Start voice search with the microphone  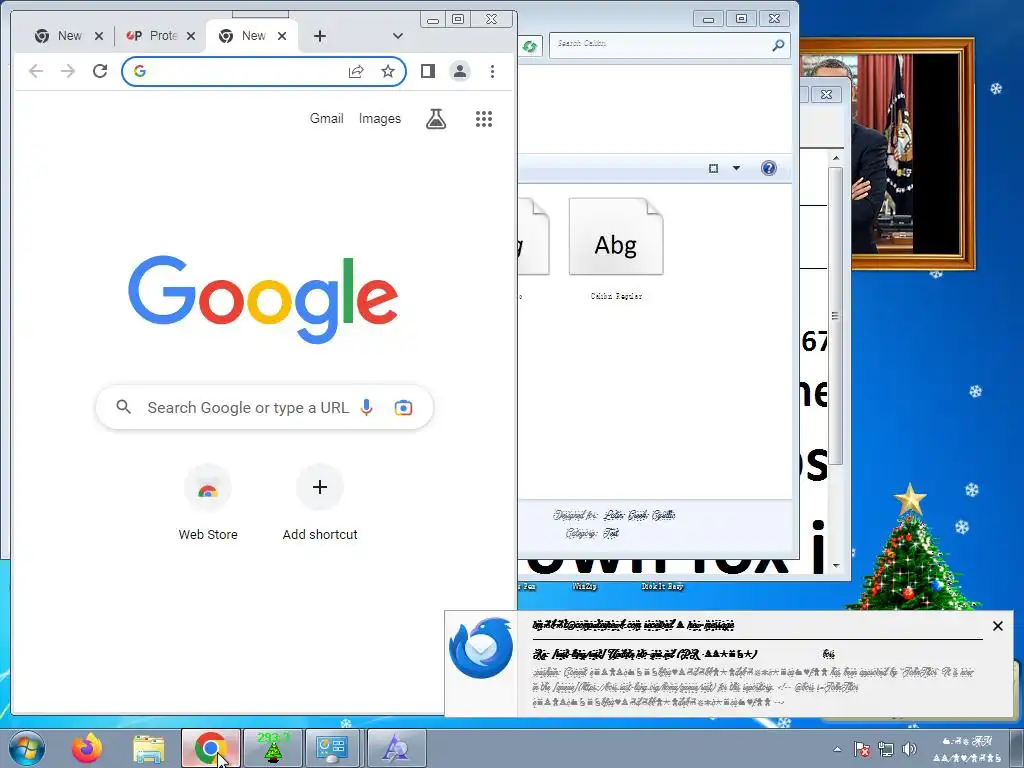[x=367, y=408]
